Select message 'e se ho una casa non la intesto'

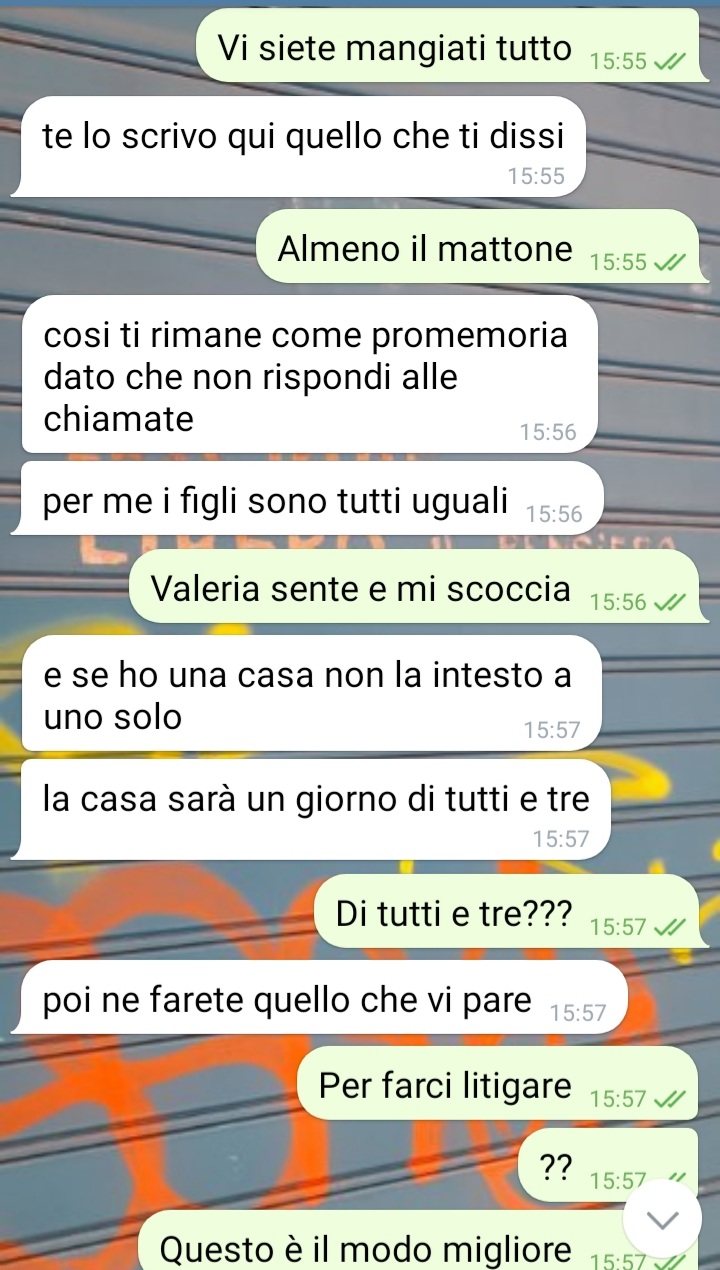(x=310, y=693)
